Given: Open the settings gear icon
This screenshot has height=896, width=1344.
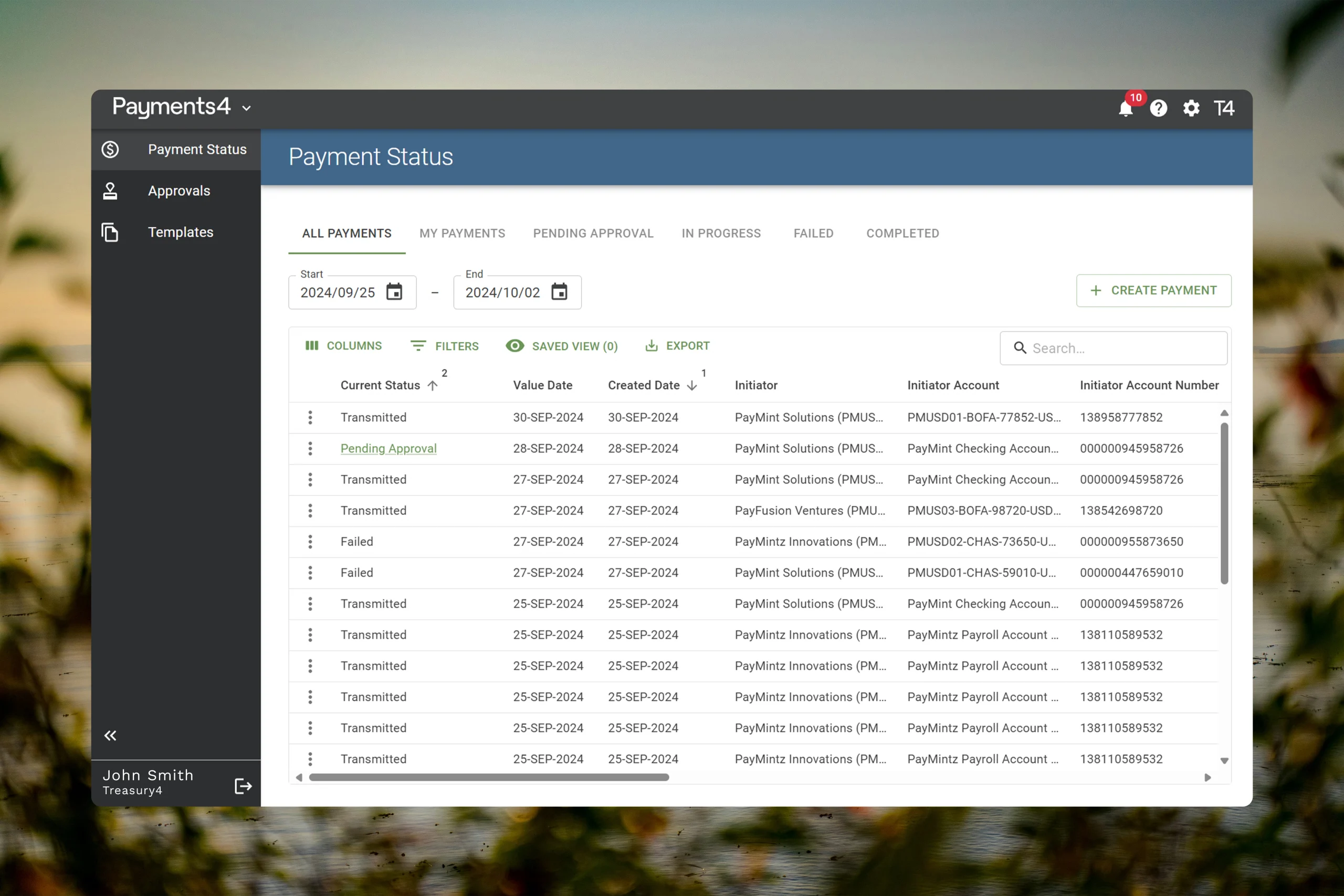Looking at the screenshot, I should pyautogui.click(x=1191, y=109).
